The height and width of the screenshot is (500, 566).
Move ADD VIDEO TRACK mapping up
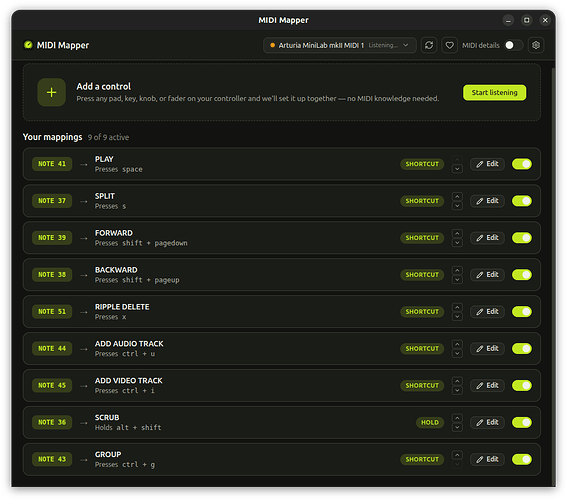[x=457, y=381]
